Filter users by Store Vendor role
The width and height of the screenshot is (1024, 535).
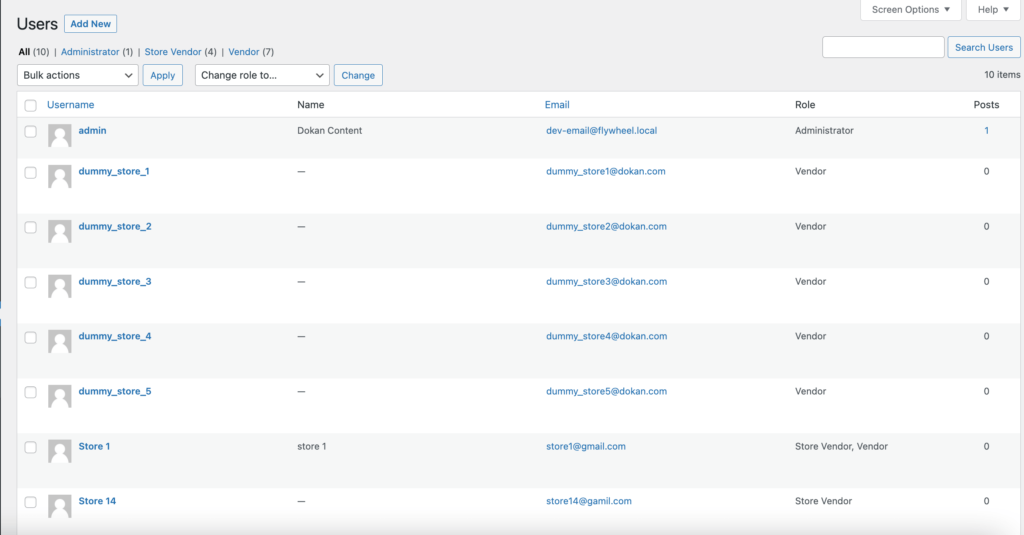(173, 52)
